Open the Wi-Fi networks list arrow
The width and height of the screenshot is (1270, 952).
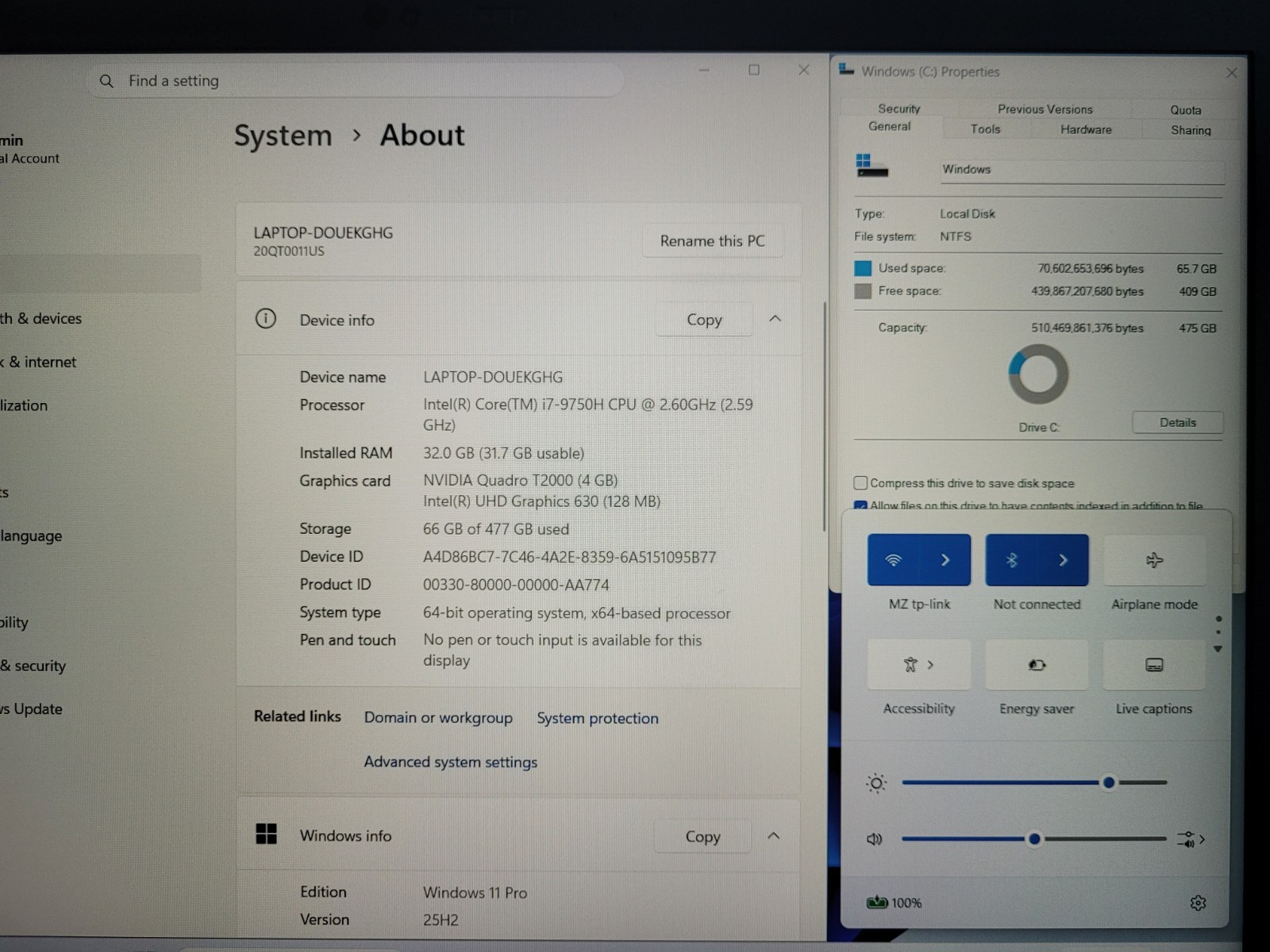pyautogui.click(x=945, y=560)
